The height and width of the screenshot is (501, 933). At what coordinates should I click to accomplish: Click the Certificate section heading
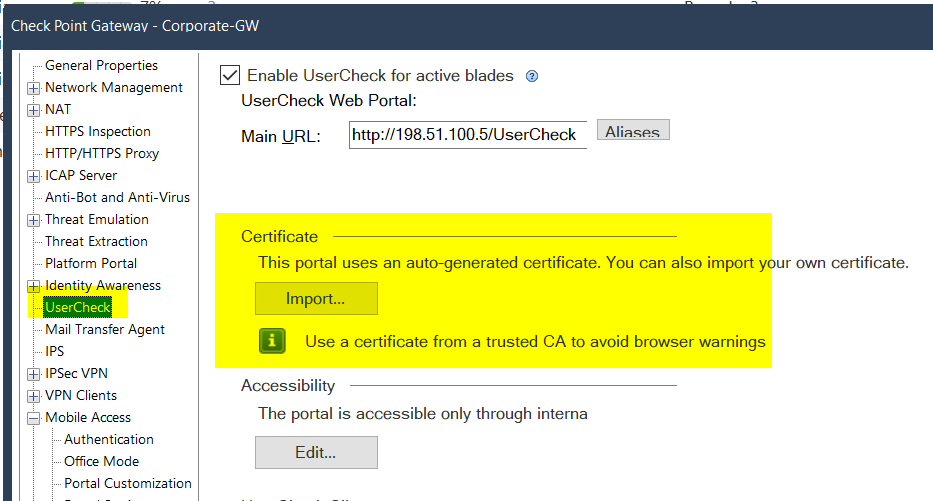[x=279, y=237]
